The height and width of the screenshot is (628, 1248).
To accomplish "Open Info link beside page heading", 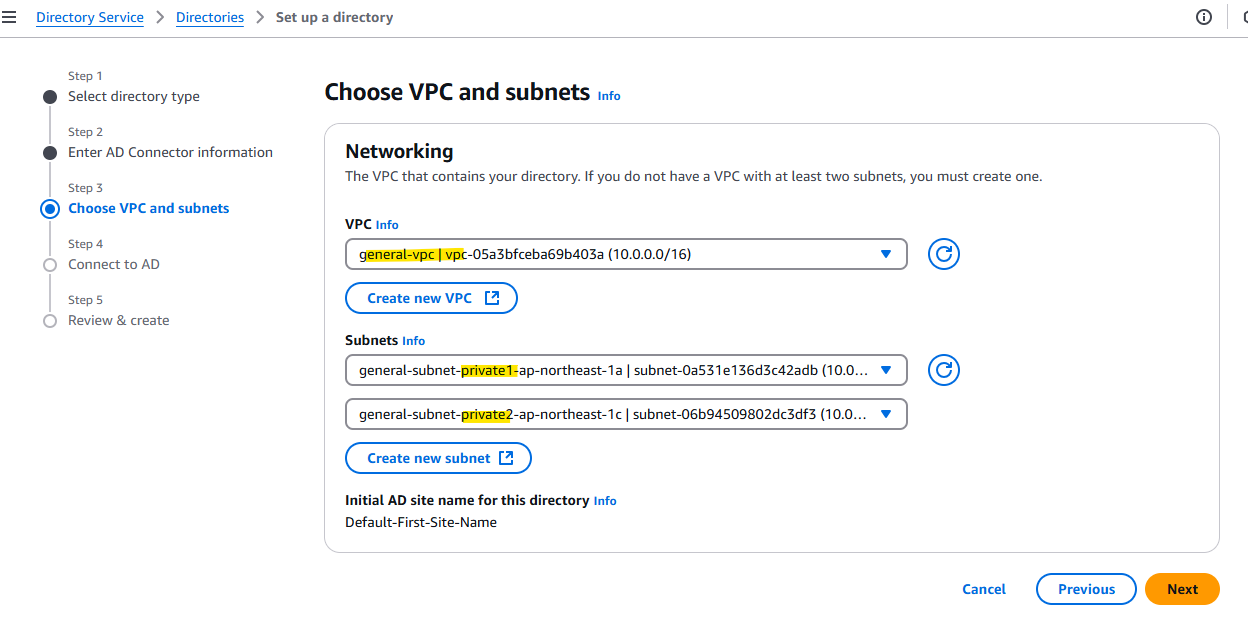I will 609,96.
